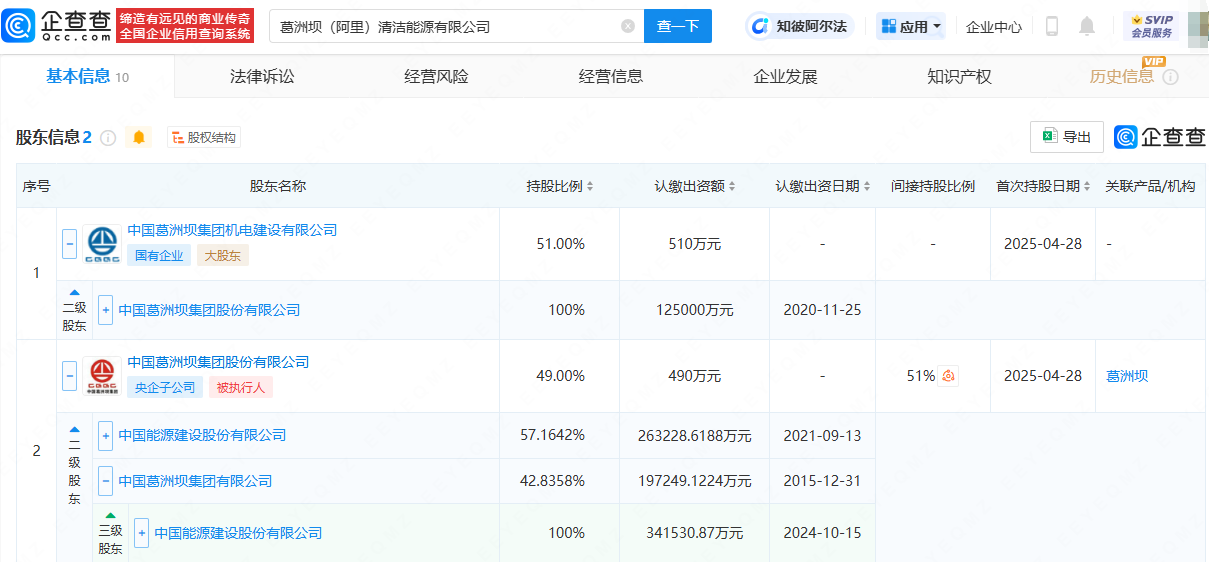Click the 葛洲坝 related product link

[1127, 376]
